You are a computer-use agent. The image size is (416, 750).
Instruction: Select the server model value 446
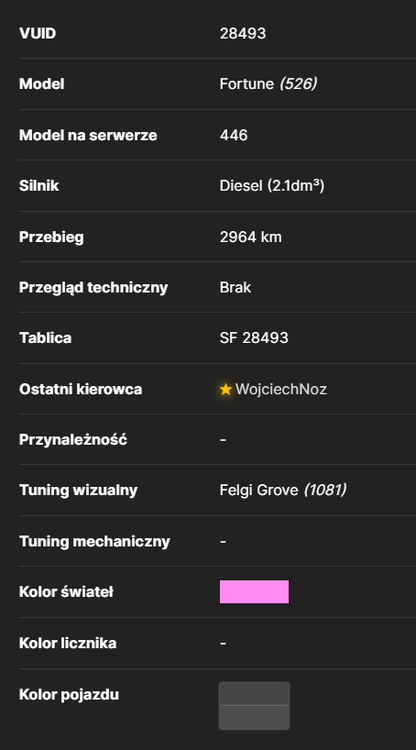[x=234, y=135]
